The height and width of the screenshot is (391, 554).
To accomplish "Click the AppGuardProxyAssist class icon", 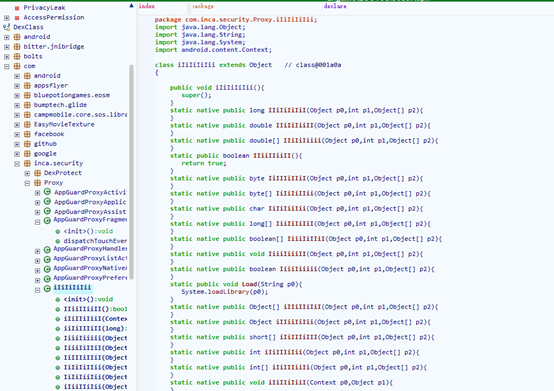I will 47,211.
